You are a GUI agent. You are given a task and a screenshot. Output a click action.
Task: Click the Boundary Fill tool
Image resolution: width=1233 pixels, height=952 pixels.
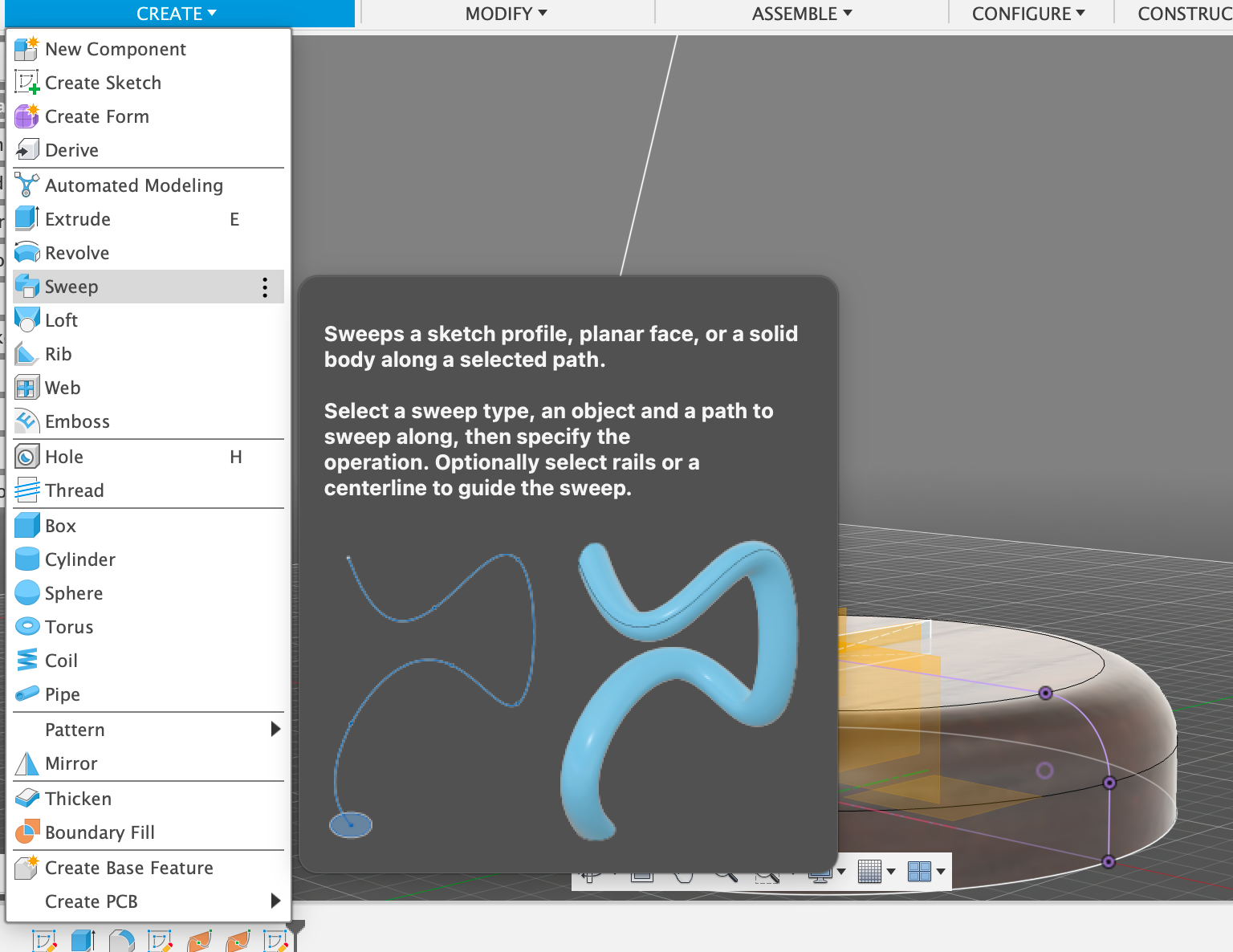100,832
